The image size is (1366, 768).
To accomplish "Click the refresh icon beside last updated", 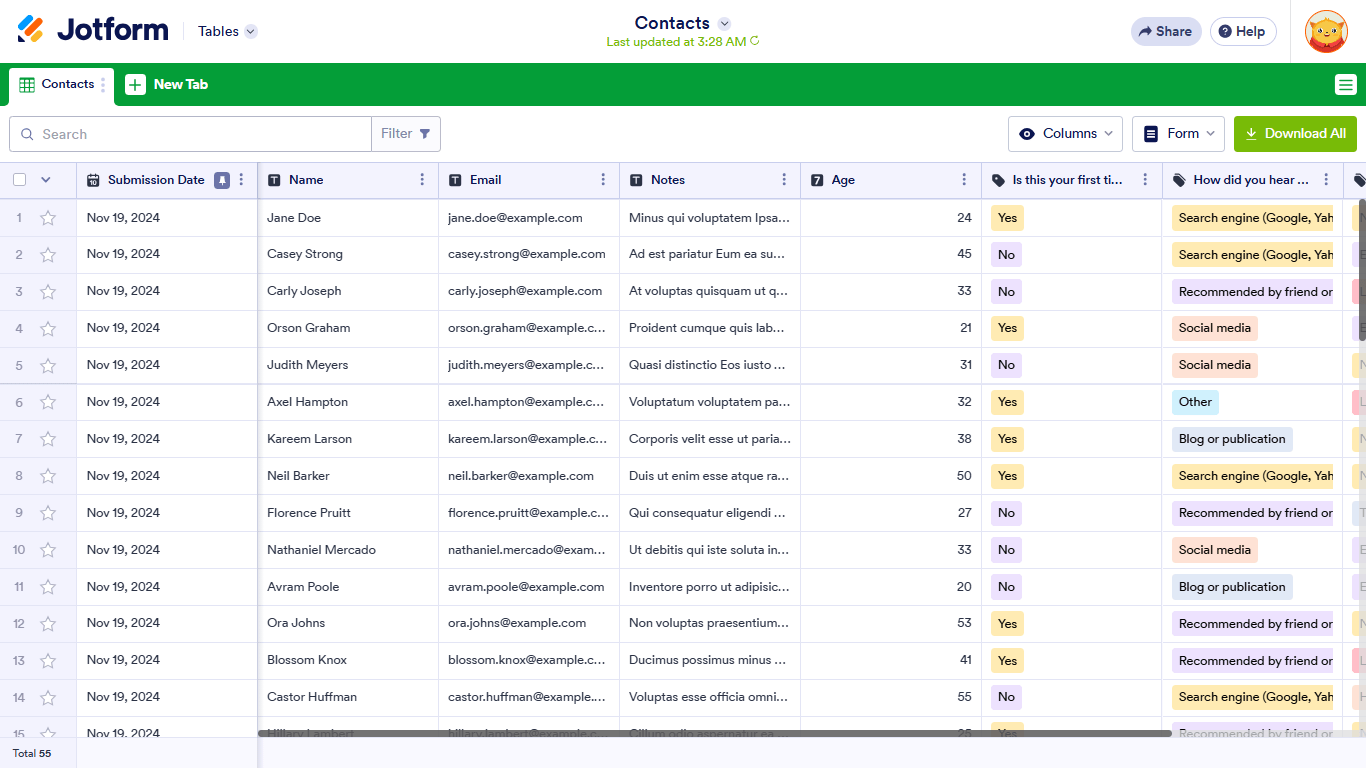I will (755, 41).
